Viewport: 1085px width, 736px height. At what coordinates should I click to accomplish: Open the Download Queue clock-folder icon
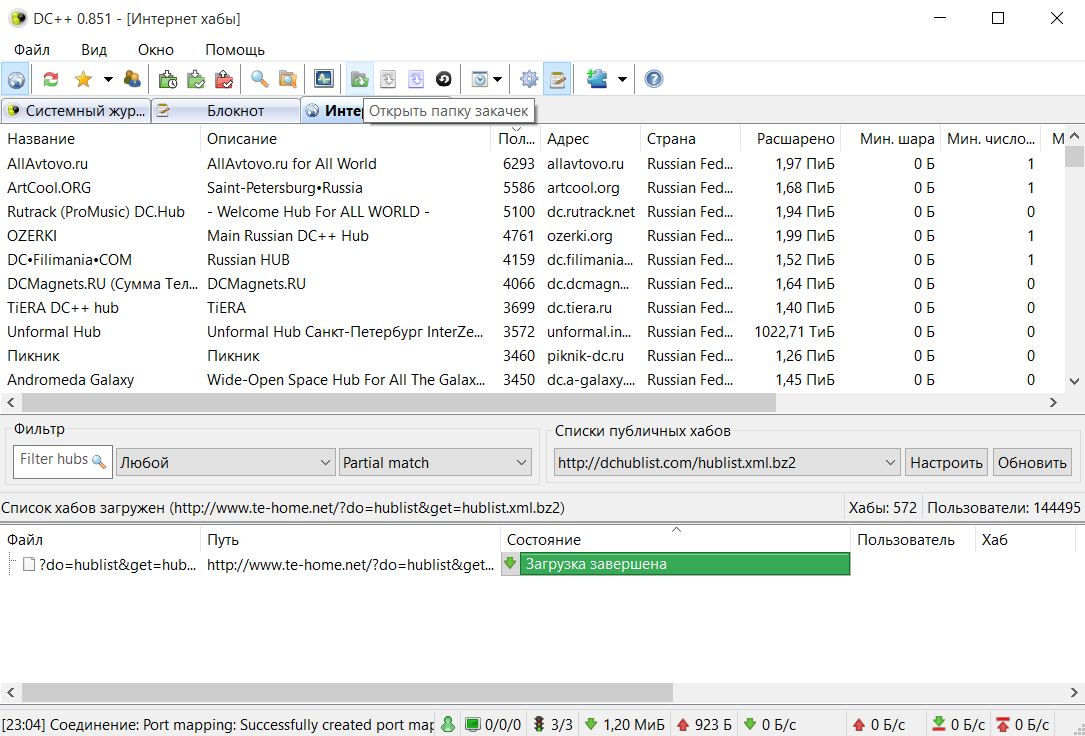coord(167,80)
